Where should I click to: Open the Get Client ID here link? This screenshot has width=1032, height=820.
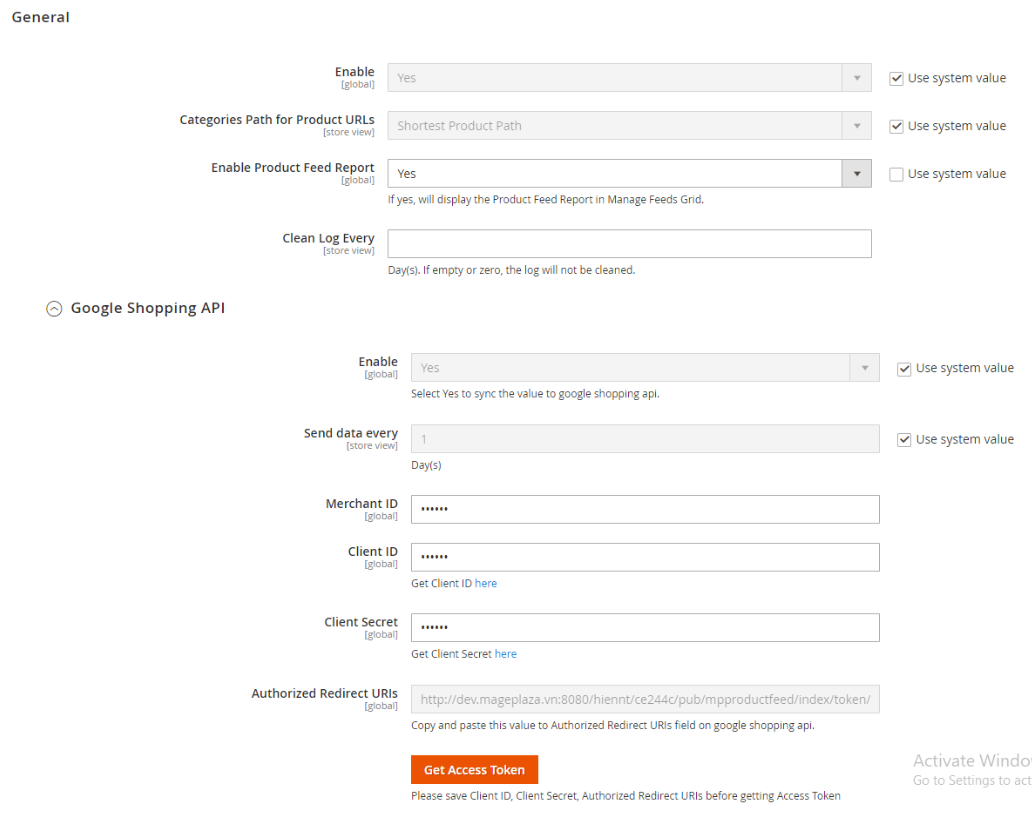[x=485, y=584]
